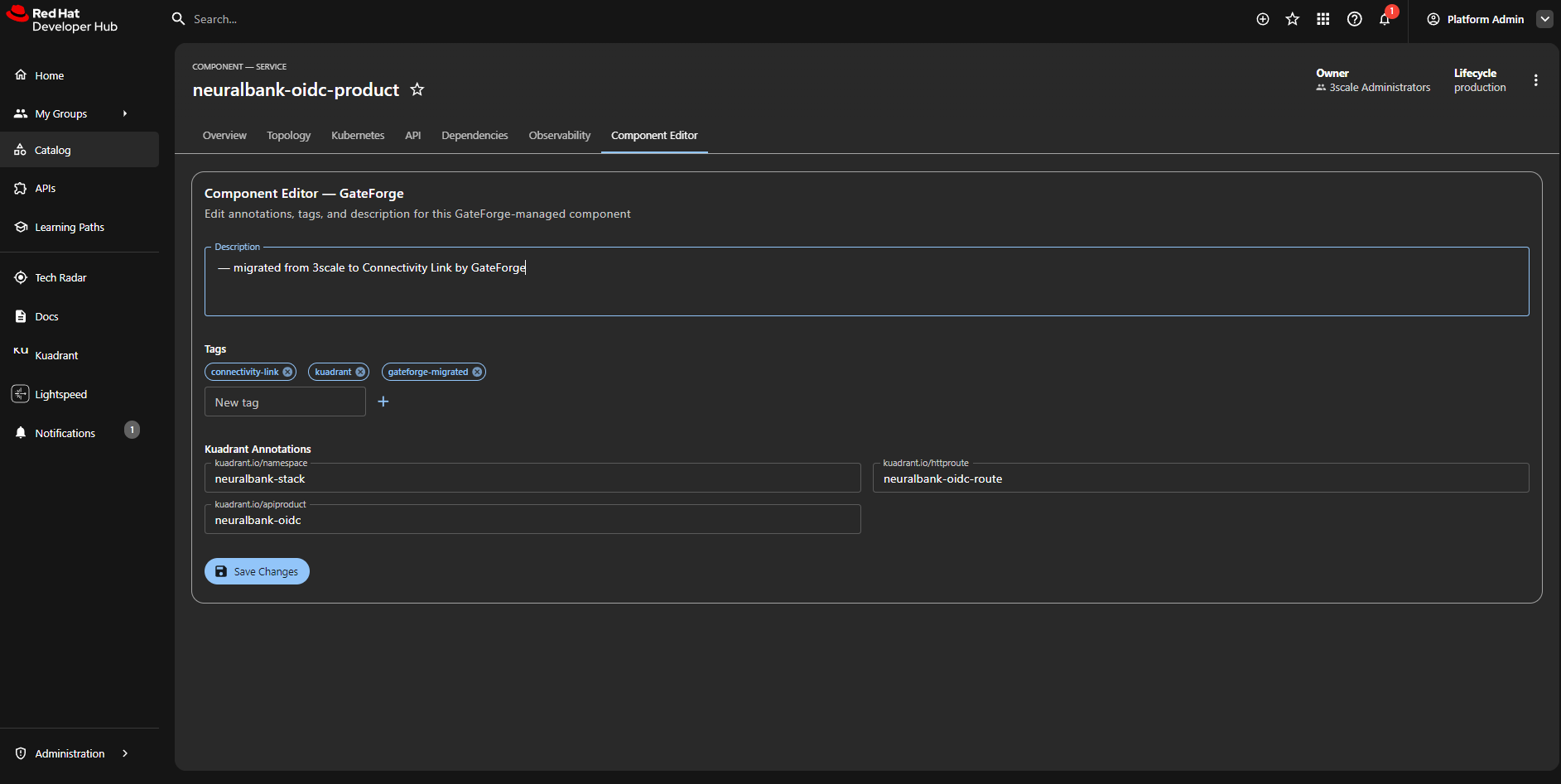The image size is (1561, 784).
Task: Click the Learning Paths graduation cap icon
Action: (21, 227)
